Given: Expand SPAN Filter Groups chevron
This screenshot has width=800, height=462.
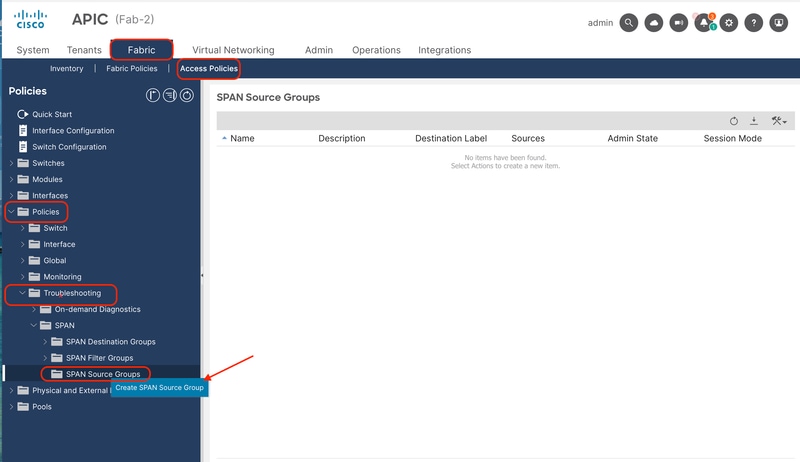Looking at the screenshot, I should pos(45,358).
